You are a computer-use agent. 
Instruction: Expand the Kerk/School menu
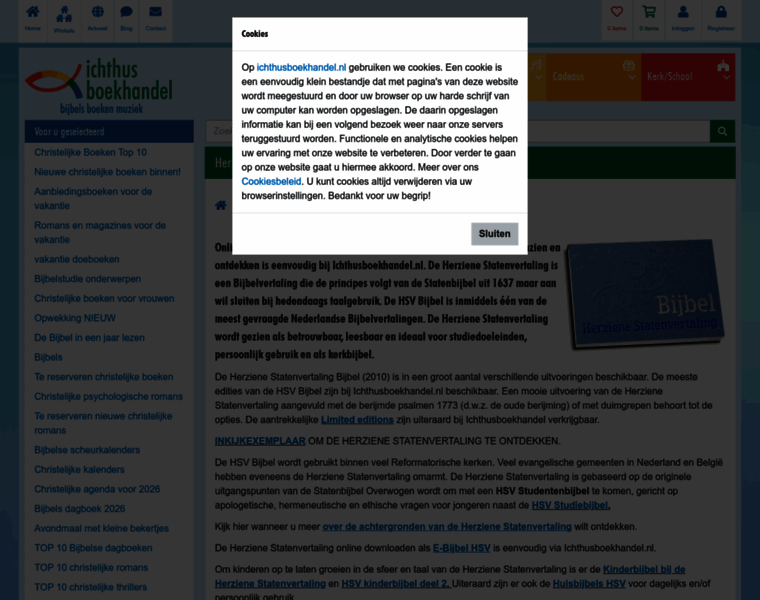688,77
